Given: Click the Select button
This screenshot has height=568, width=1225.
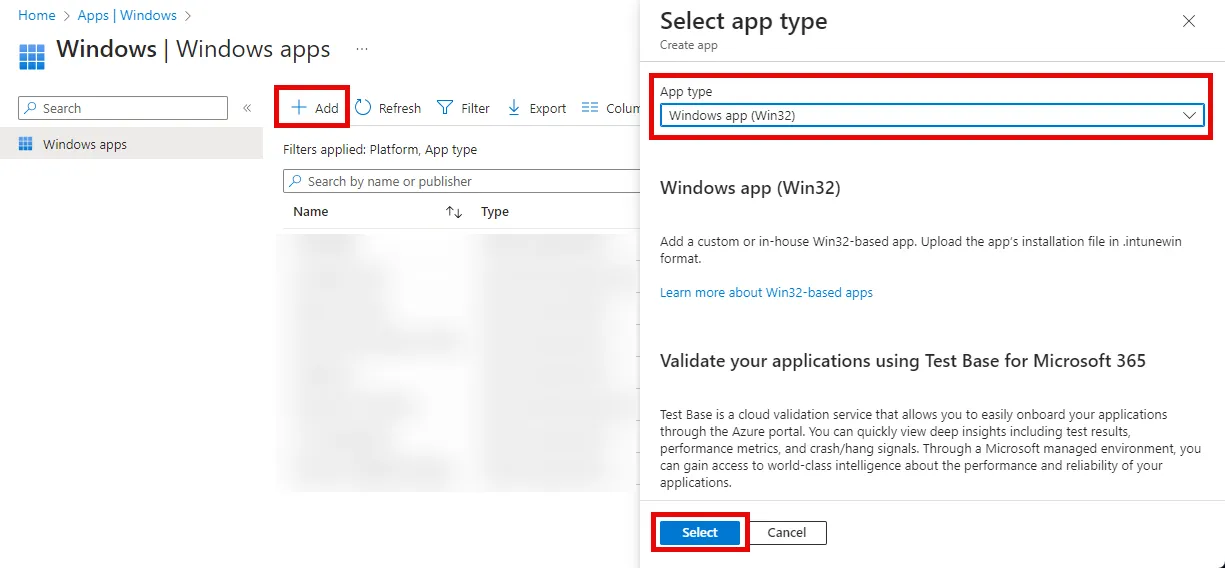Looking at the screenshot, I should point(700,533).
